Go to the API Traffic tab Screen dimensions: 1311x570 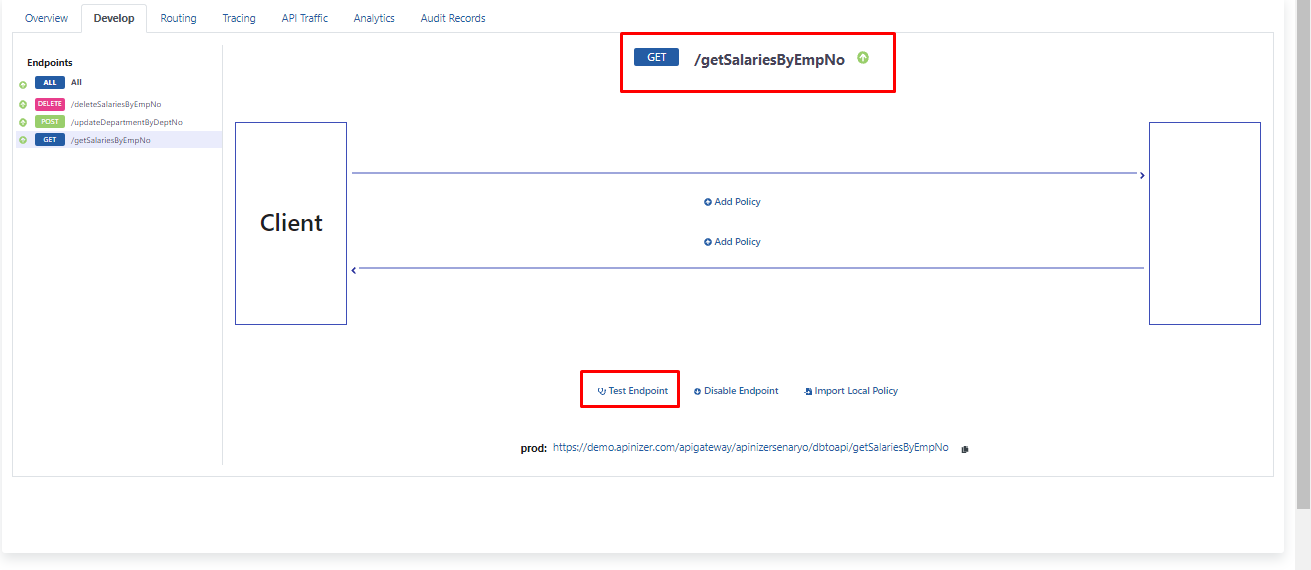pos(304,18)
